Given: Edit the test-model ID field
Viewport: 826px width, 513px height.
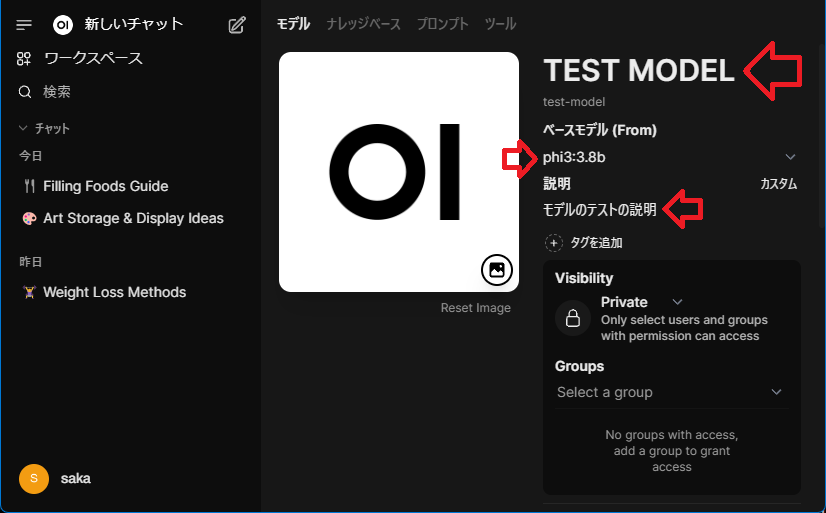Looking at the screenshot, I should (x=574, y=102).
